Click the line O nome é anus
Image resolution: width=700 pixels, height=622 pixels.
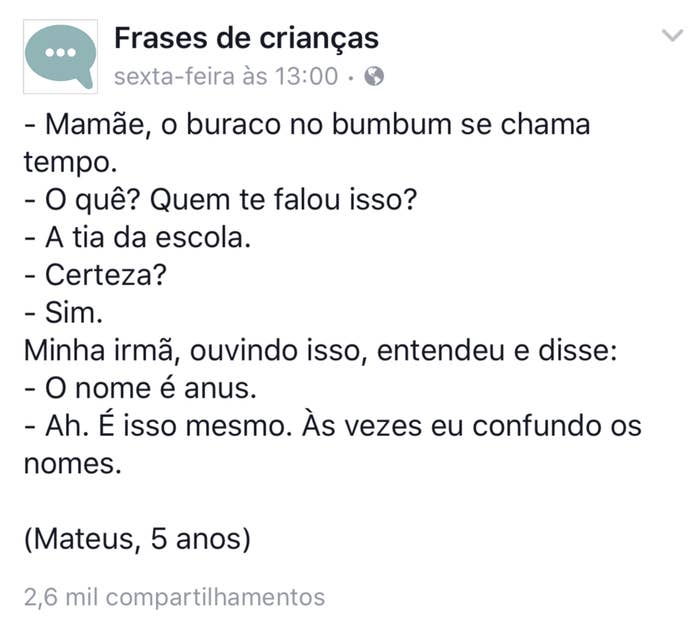(141, 388)
